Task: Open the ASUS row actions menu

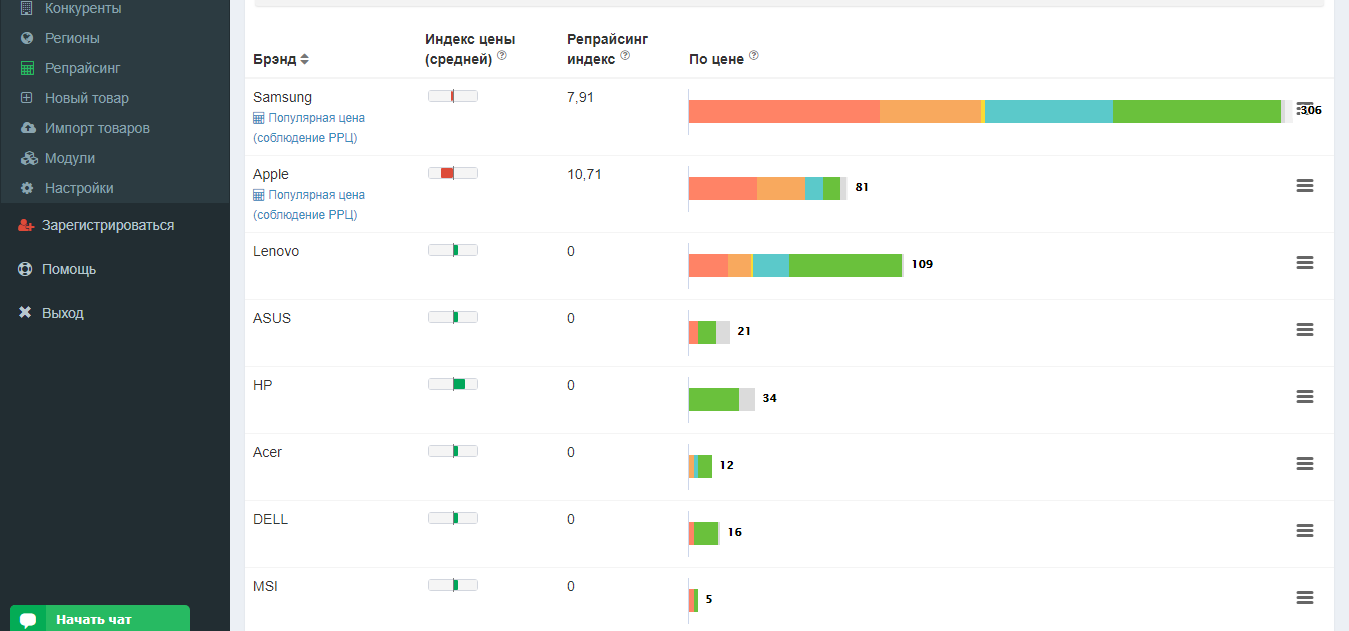Action: (1304, 329)
